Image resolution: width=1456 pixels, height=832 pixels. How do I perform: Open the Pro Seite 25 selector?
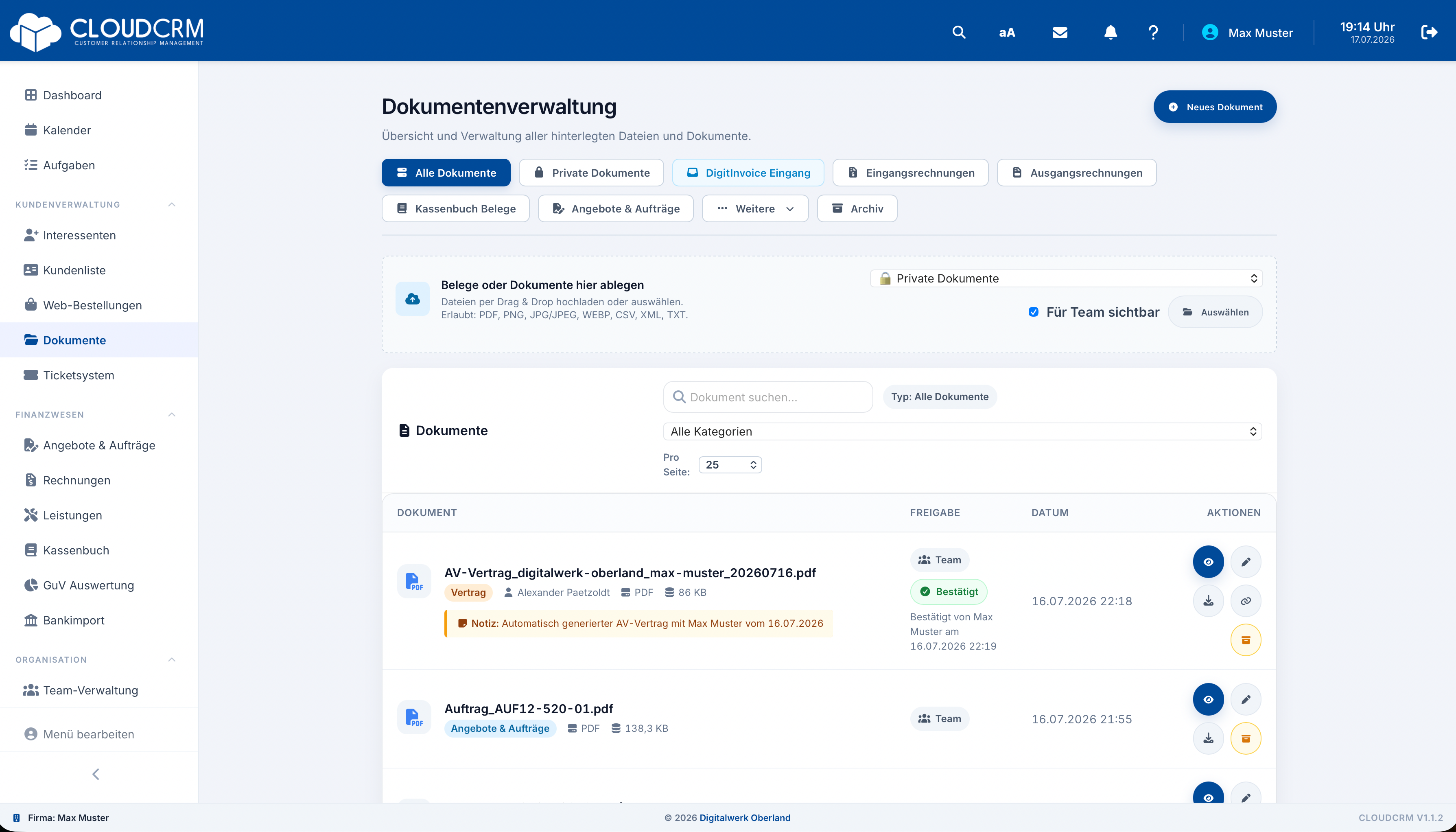pos(730,464)
